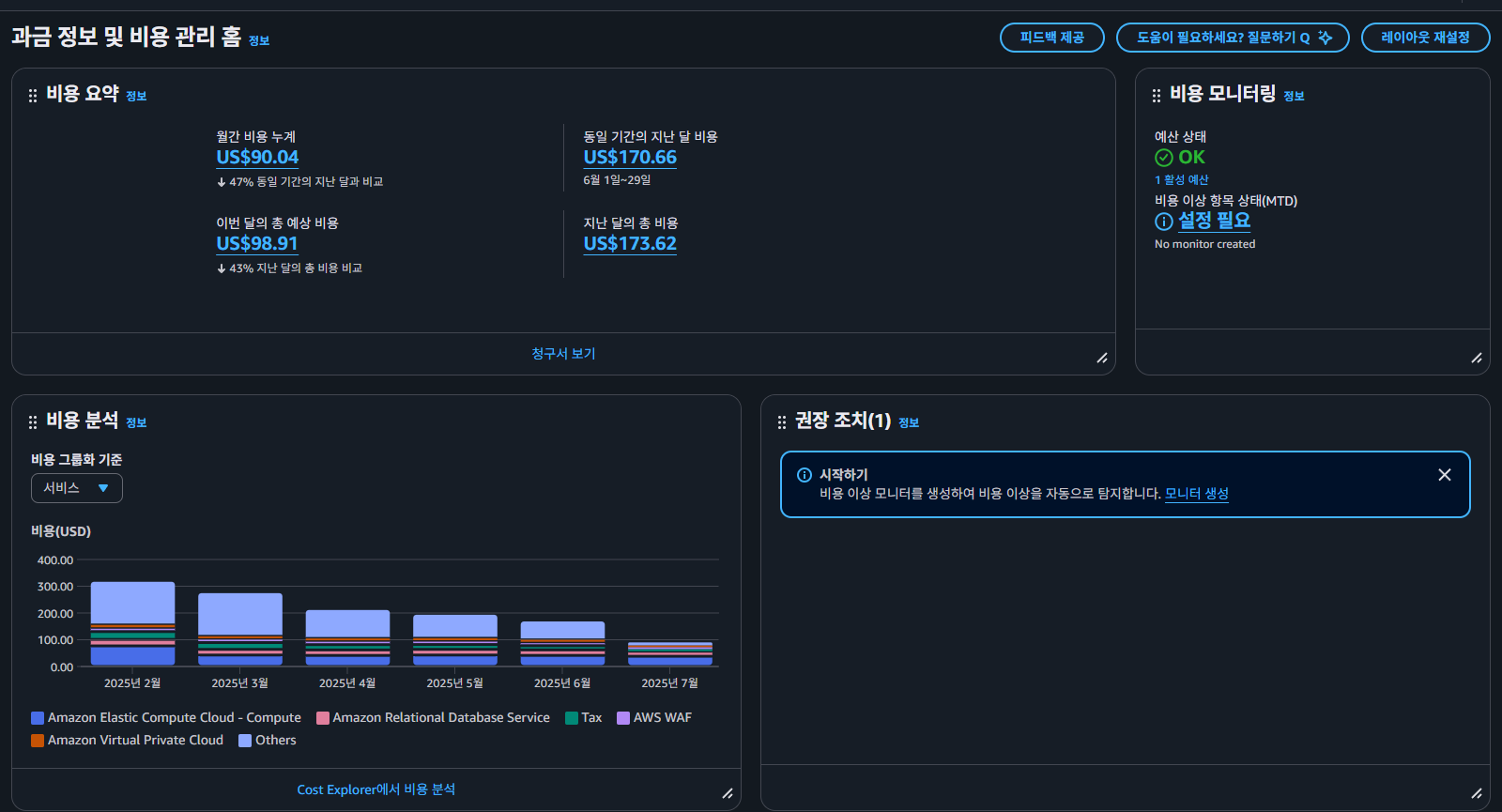Click resize handle of 비용 분석 widget
This screenshot has height=812, width=1502.
coord(728,793)
